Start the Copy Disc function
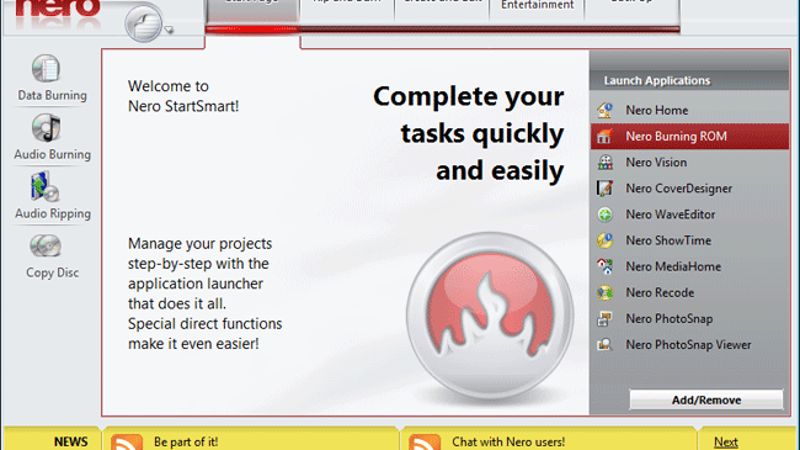Viewport: 800px width, 450px height. [x=52, y=257]
